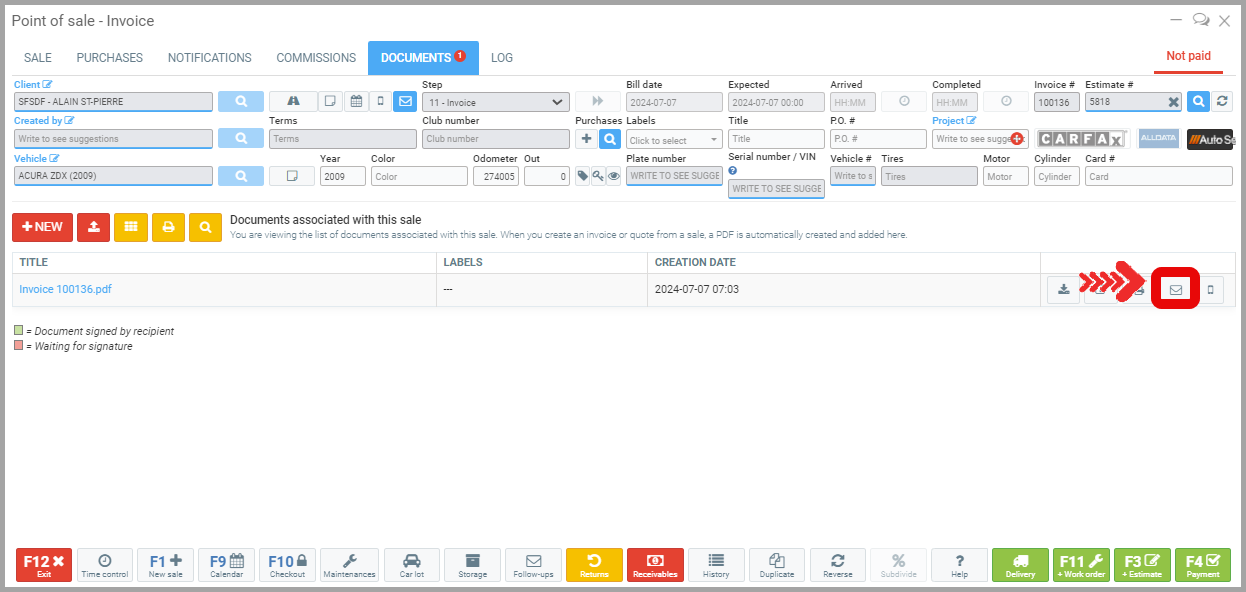1246x592 pixels.
Task: Open the Invoice 100136.pdf link
Action: click(66, 290)
